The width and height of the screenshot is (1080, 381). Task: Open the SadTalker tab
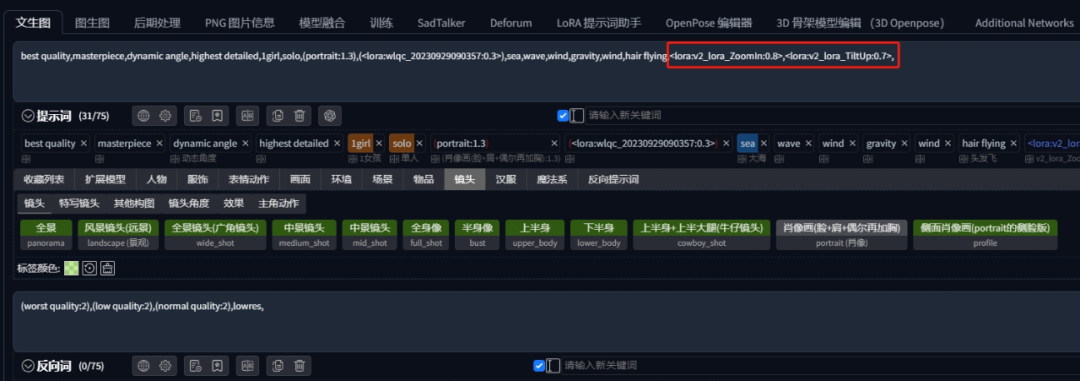(442, 23)
